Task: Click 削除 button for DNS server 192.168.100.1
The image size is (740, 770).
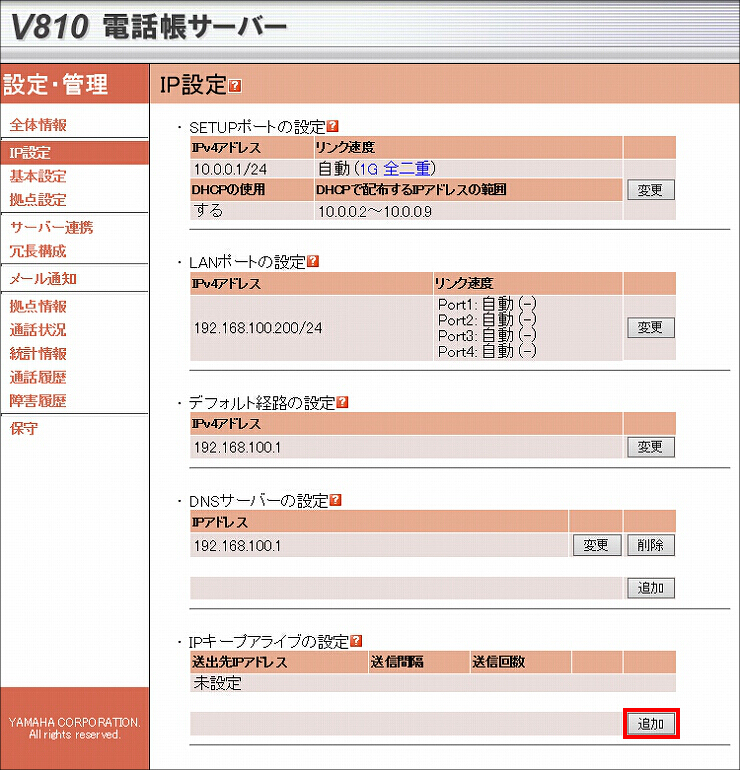Action: click(651, 545)
